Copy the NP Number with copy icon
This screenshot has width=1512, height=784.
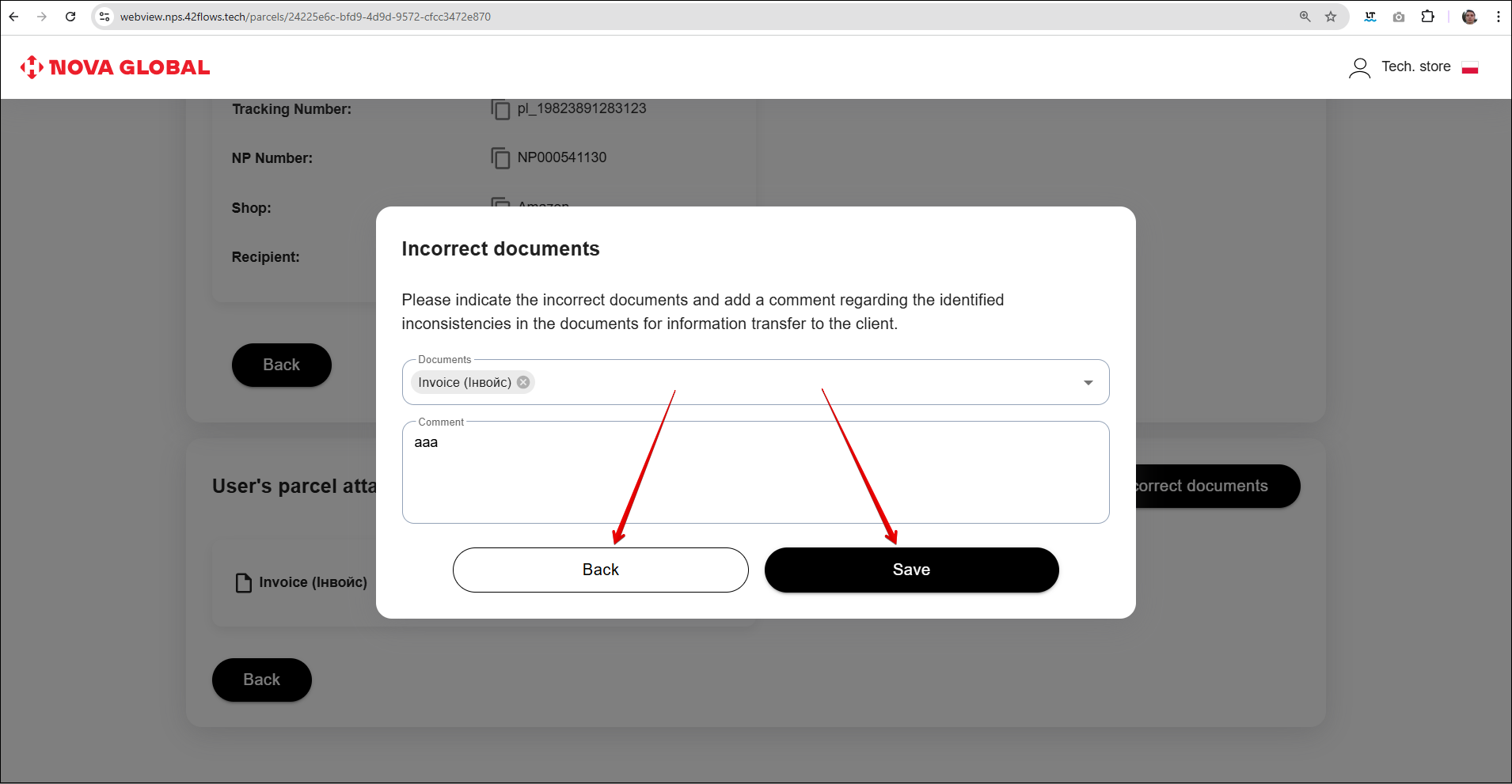500,158
